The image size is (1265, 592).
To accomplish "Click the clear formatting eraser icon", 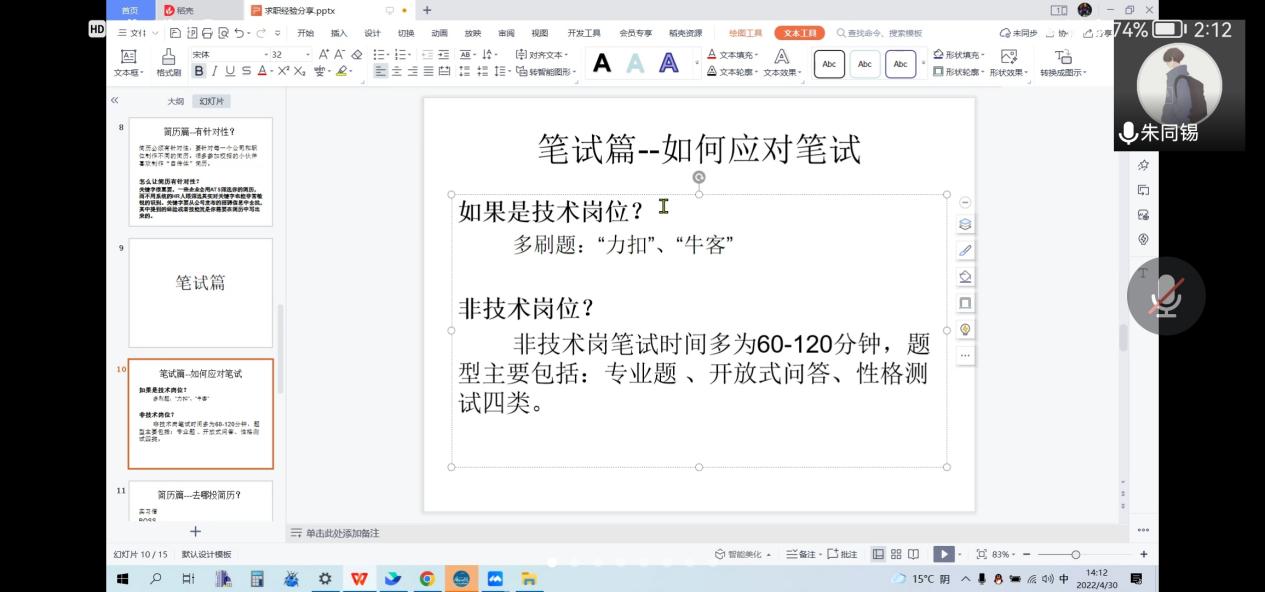I will point(357,55).
